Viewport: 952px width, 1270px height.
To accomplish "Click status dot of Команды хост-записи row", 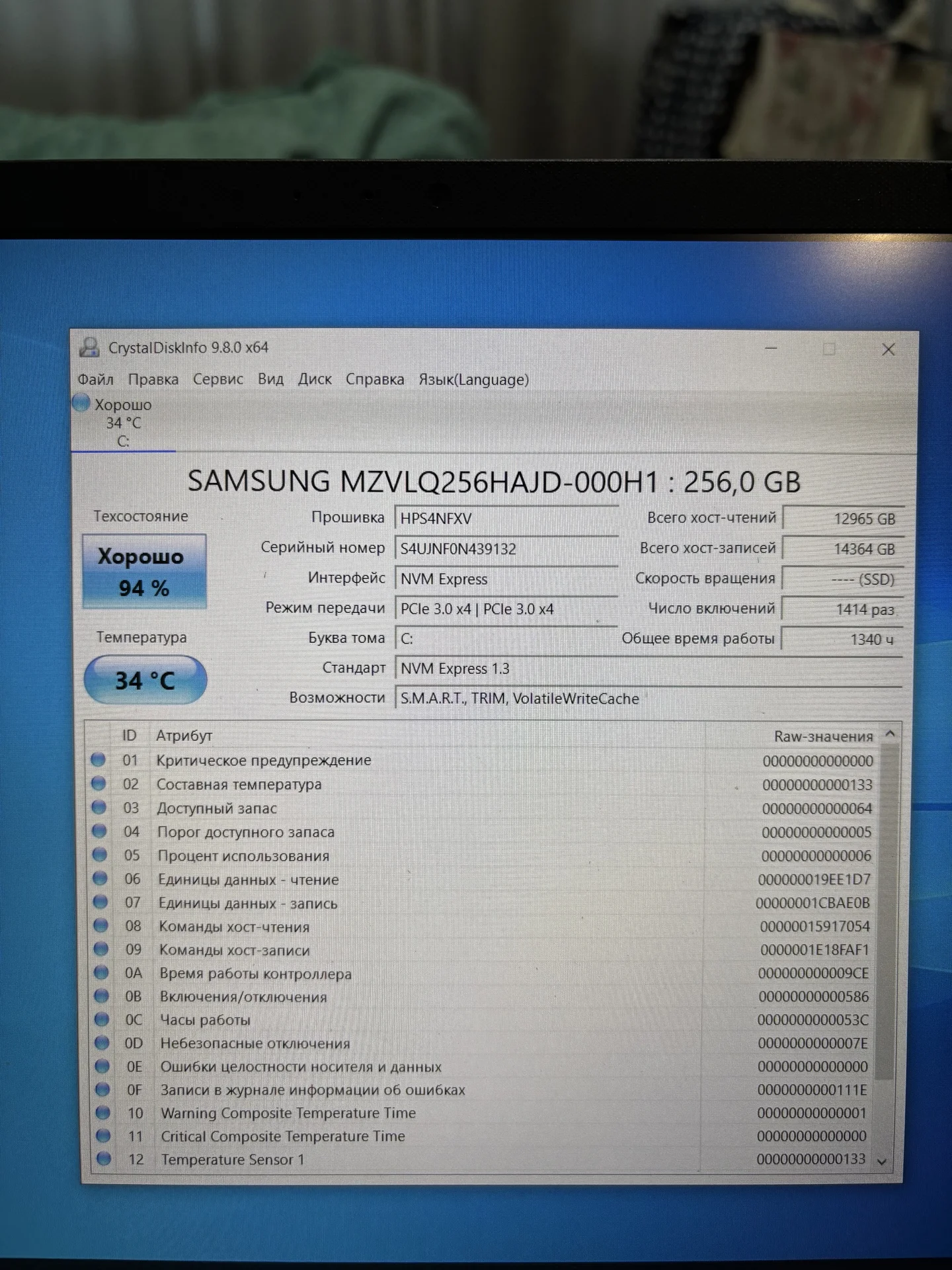I will pyautogui.click(x=101, y=949).
